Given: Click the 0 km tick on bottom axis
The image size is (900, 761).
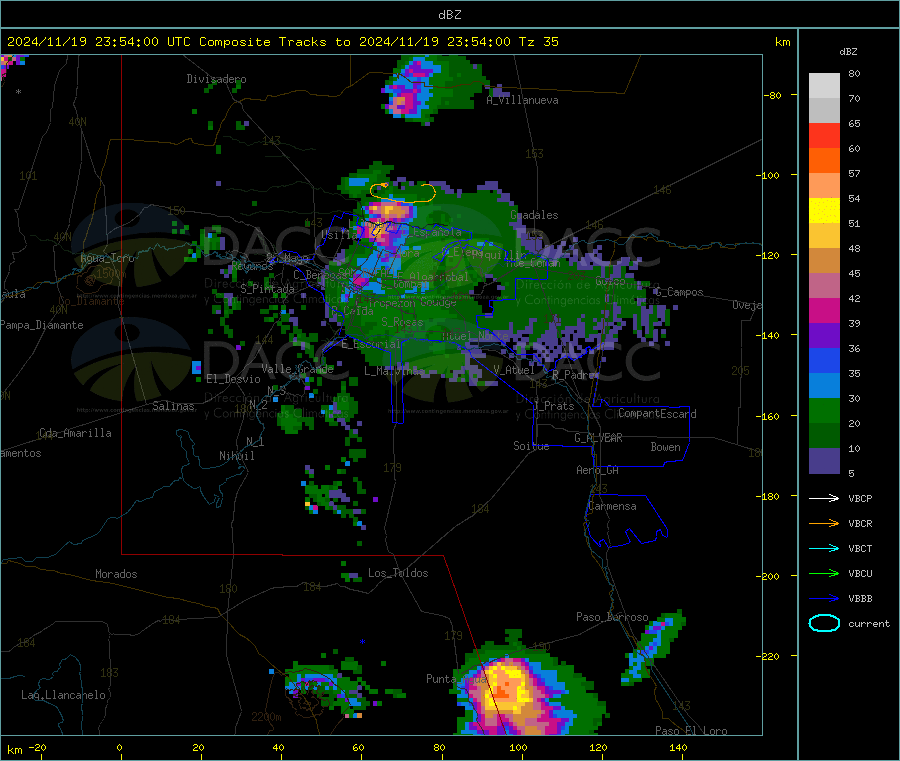Looking at the screenshot, I should (119, 748).
